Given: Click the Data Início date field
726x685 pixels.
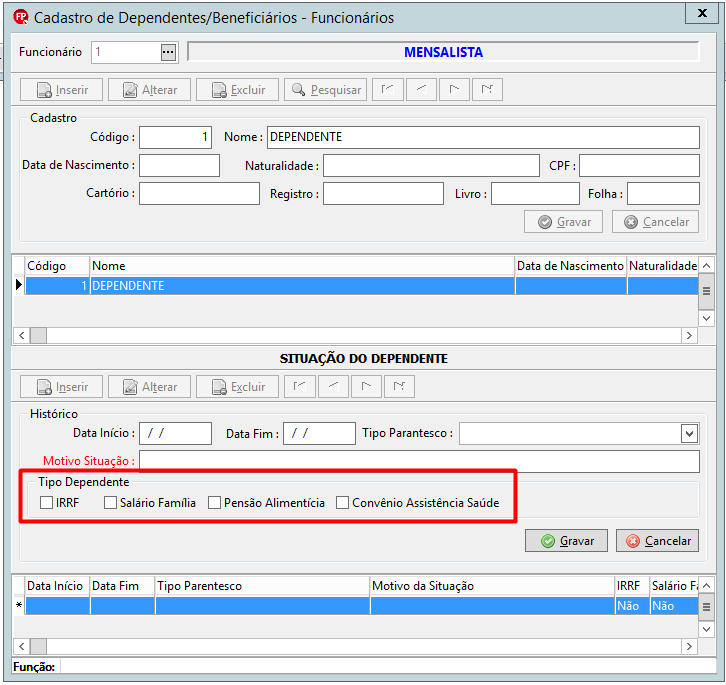Looking at the screenshot, I should pyautogui.click(x=175, y=434).
